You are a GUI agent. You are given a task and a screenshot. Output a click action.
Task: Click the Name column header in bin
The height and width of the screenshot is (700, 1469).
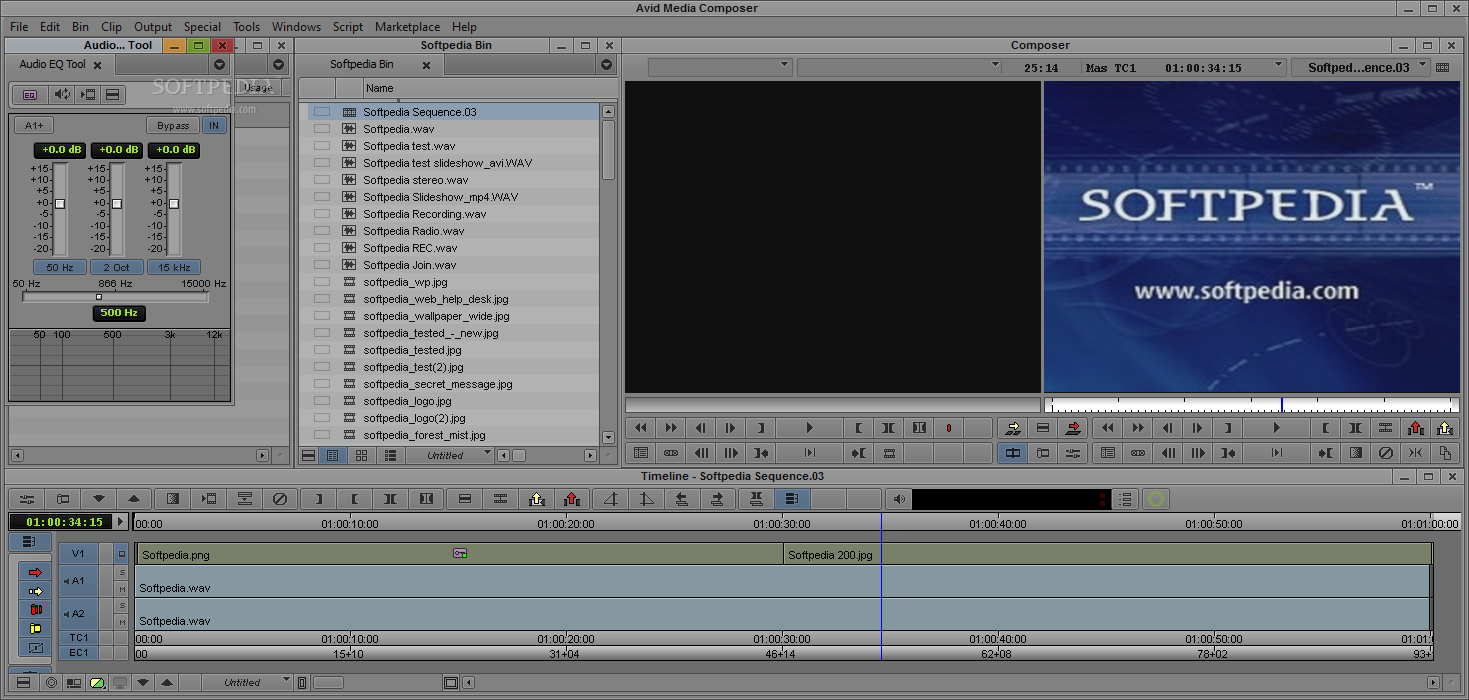pos(380,88)
